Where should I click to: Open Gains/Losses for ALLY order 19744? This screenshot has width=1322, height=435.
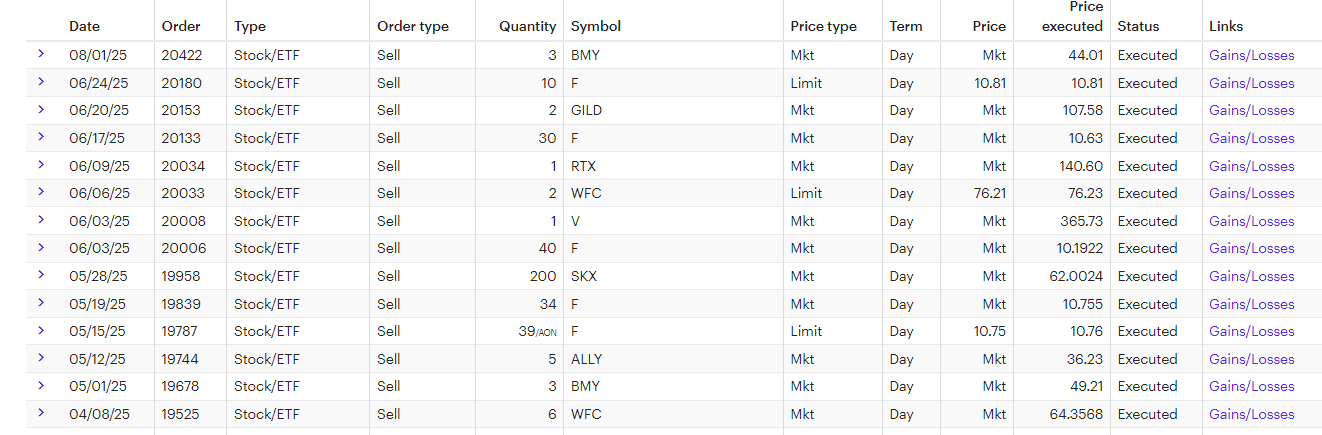click(1251, 359)
